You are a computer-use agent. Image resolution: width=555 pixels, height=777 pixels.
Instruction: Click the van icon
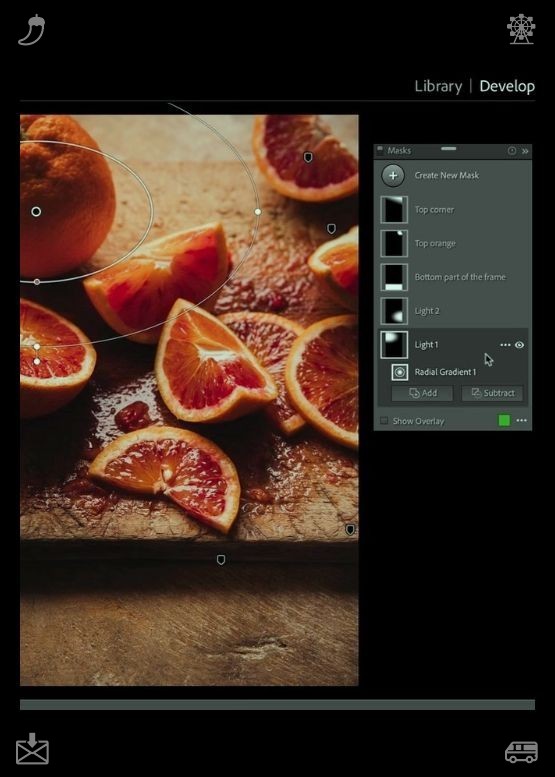pyautogui.click(x=521, y=752)
